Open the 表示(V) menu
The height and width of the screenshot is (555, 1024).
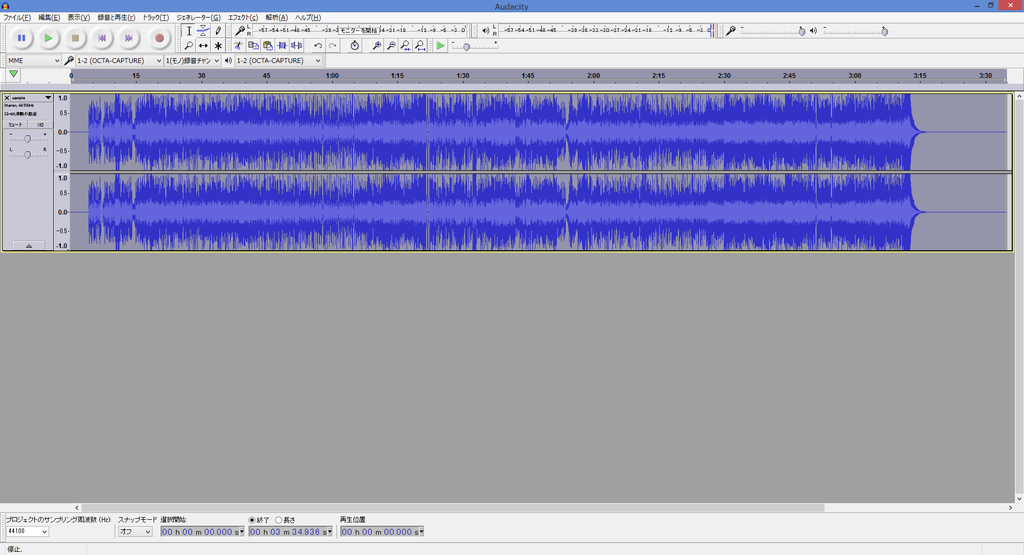[x=78, y=18]
